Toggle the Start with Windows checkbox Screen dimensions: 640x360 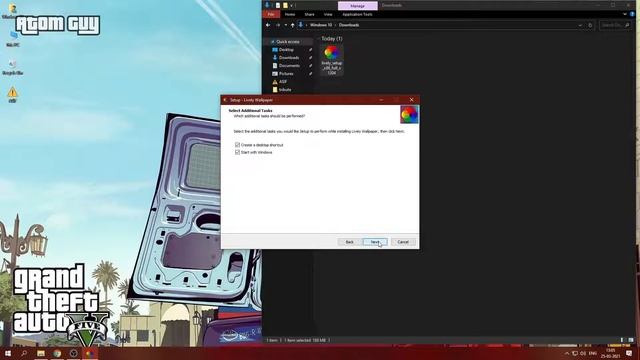[x=237, y=152]
